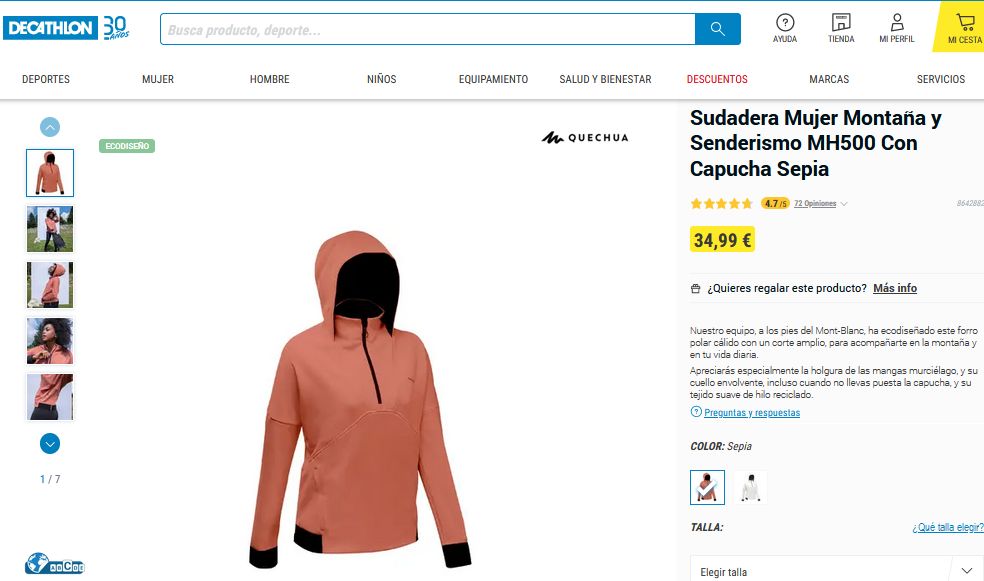Image resolution: width=984 pixels, height=581 pixels.
Task: Select the white color swatch
Action: pos(751,488)
